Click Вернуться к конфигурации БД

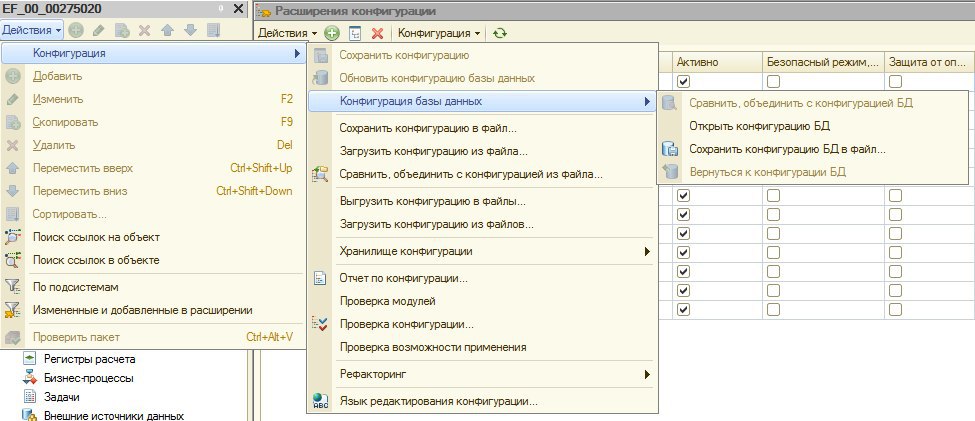click(x=812, y=172)
